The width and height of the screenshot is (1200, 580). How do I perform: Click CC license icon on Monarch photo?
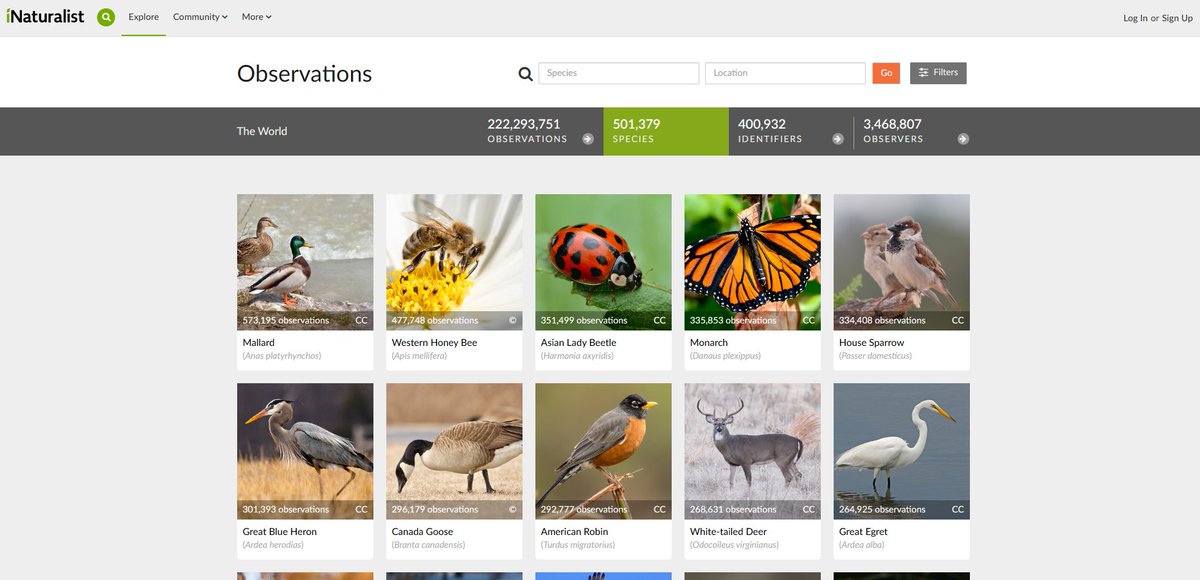click(x=809, y=321)
